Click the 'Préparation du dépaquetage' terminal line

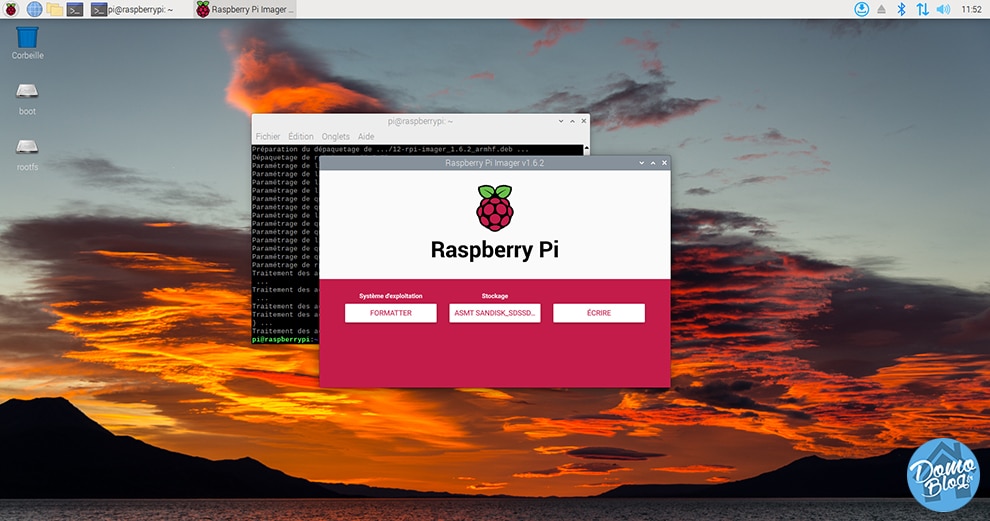(390, 150)
